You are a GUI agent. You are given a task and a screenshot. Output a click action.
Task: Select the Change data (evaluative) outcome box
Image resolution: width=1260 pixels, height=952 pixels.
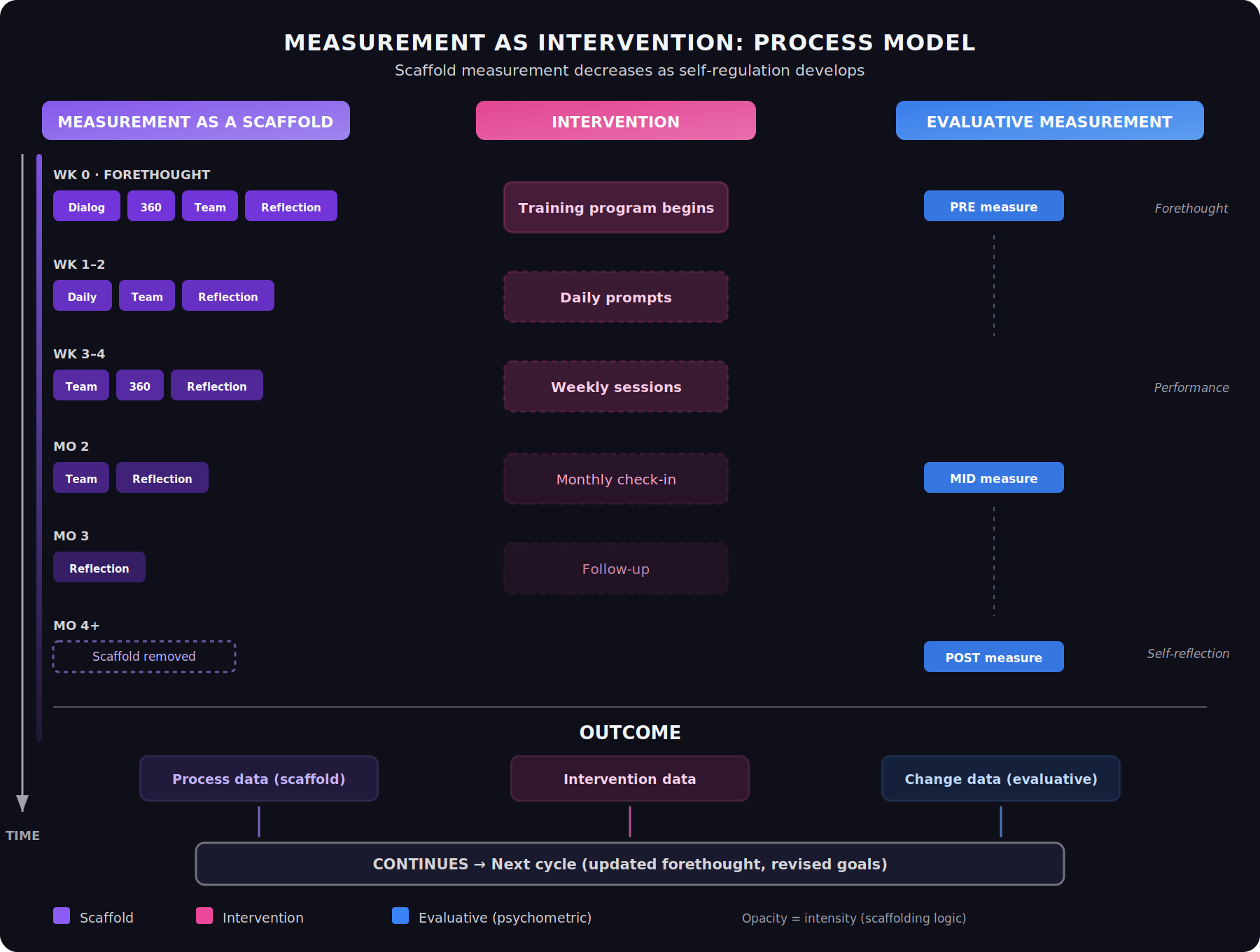tap(1001, 778)
